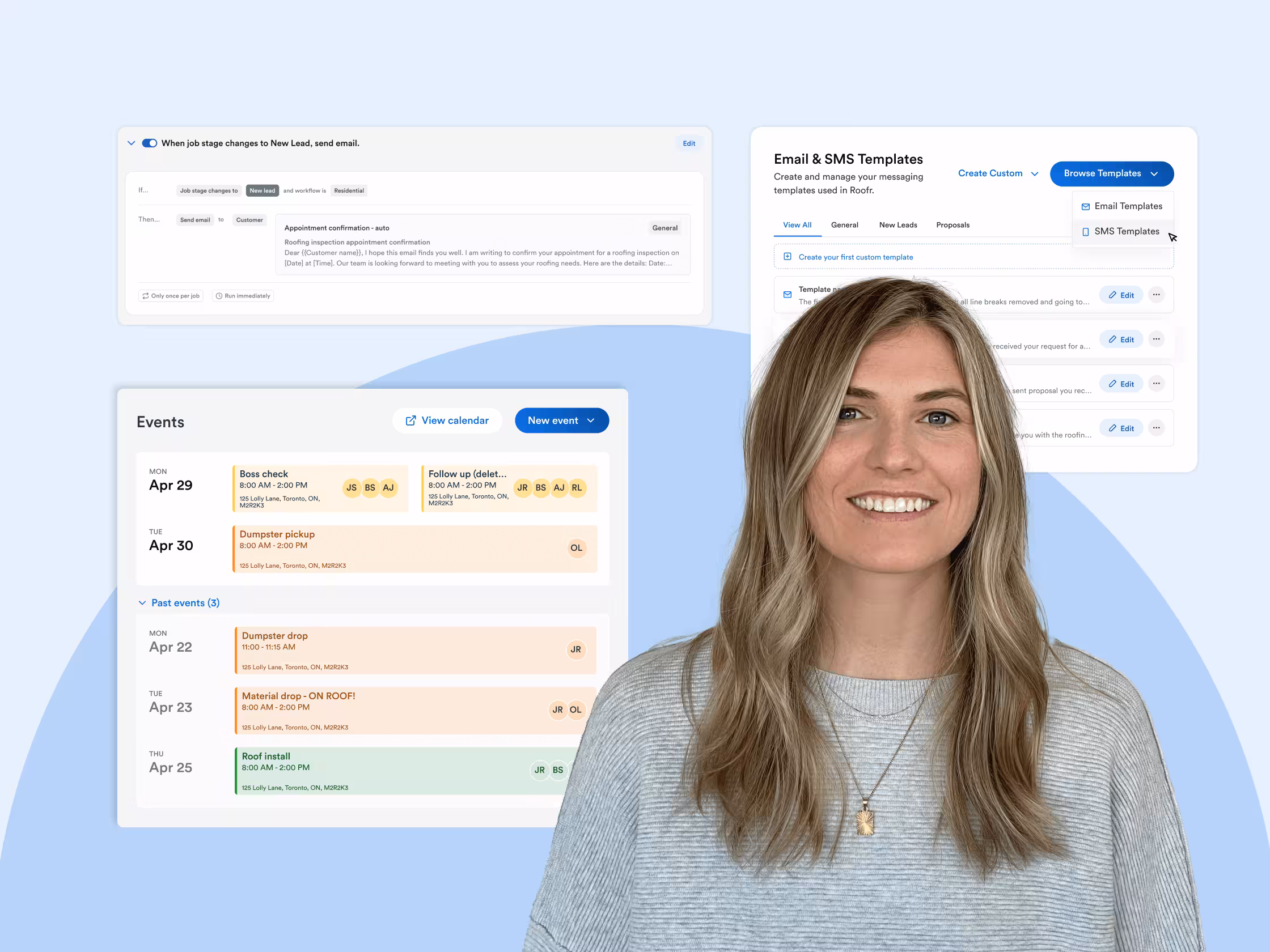Open the Create Custom dropdown
Image resolution: width=1270 pixels, height=952 pixels.
pyautogui.click(x=997, y=173)
